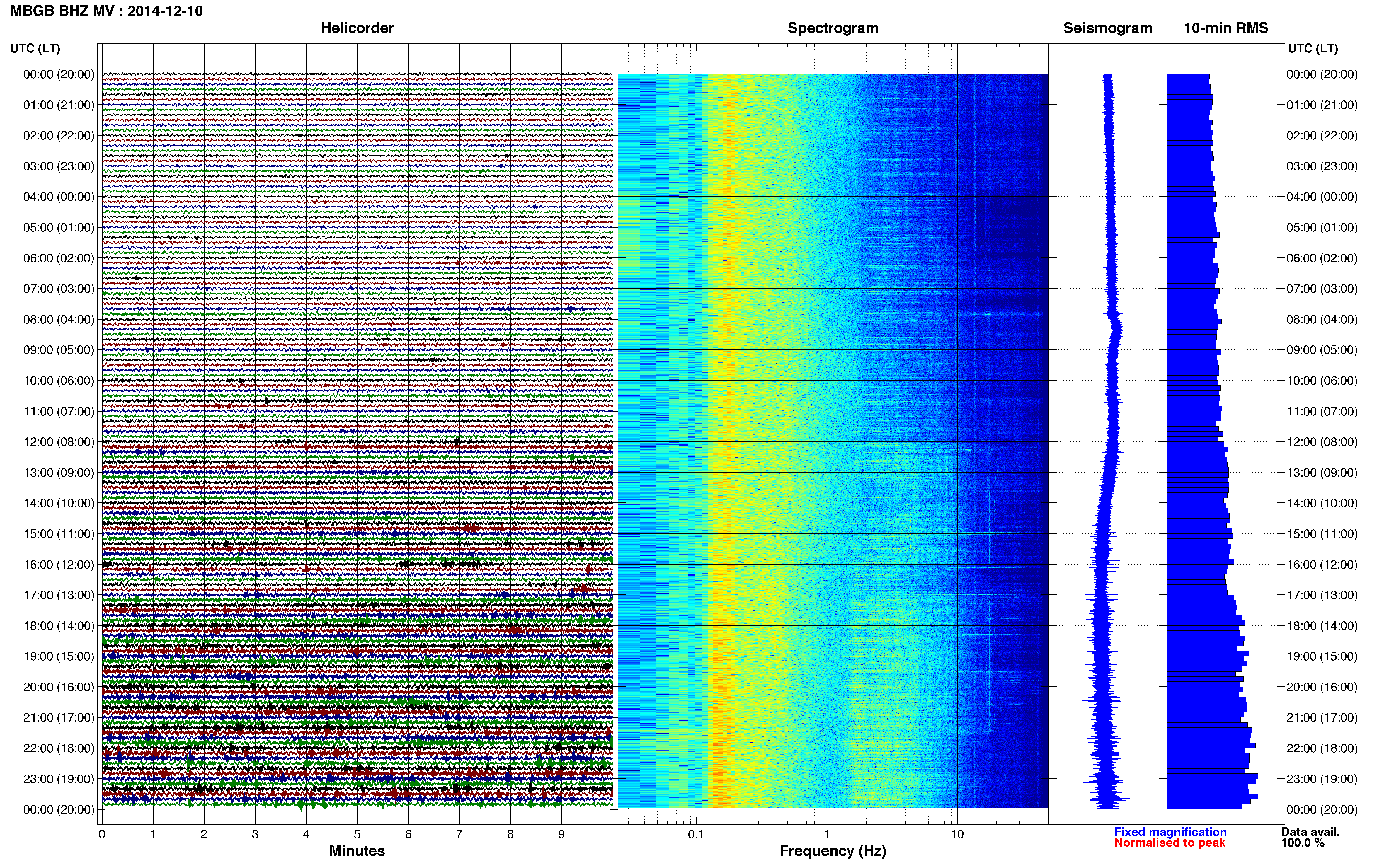Click right-side time label '14:00 (10:00)'
Image resolution: width=1389 pixels, height=868 pixels.
click(x=1322, y=504)
